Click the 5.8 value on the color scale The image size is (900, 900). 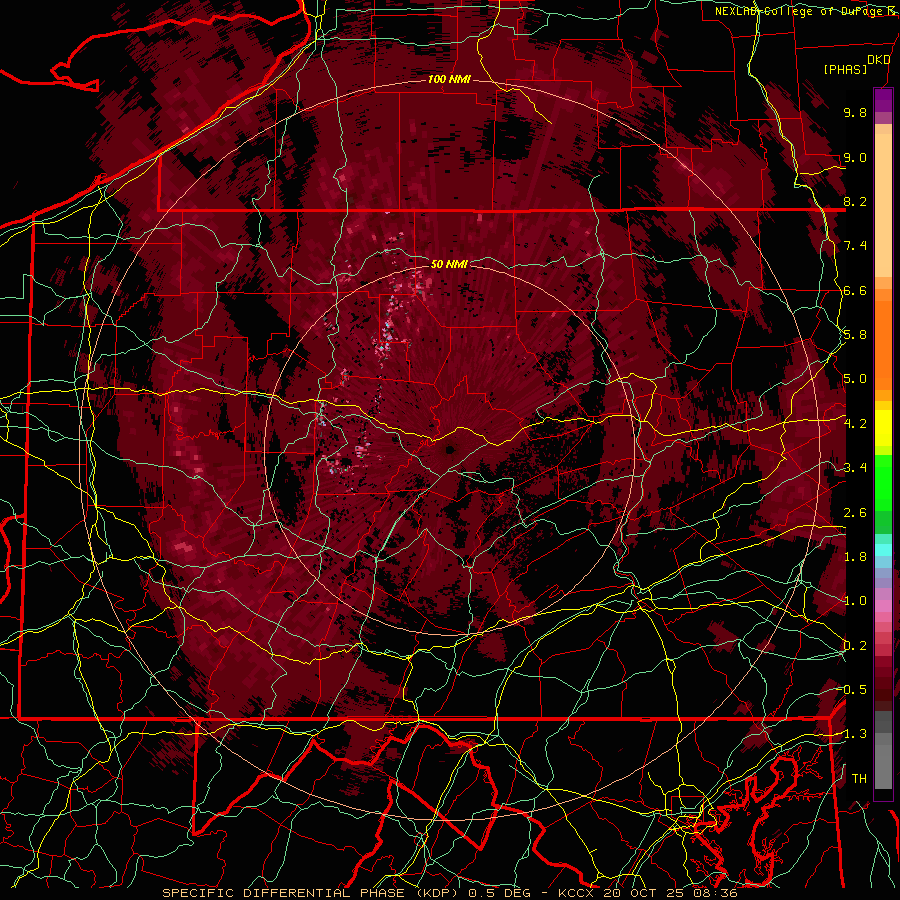pyautogui.click(x=855, y=335)
